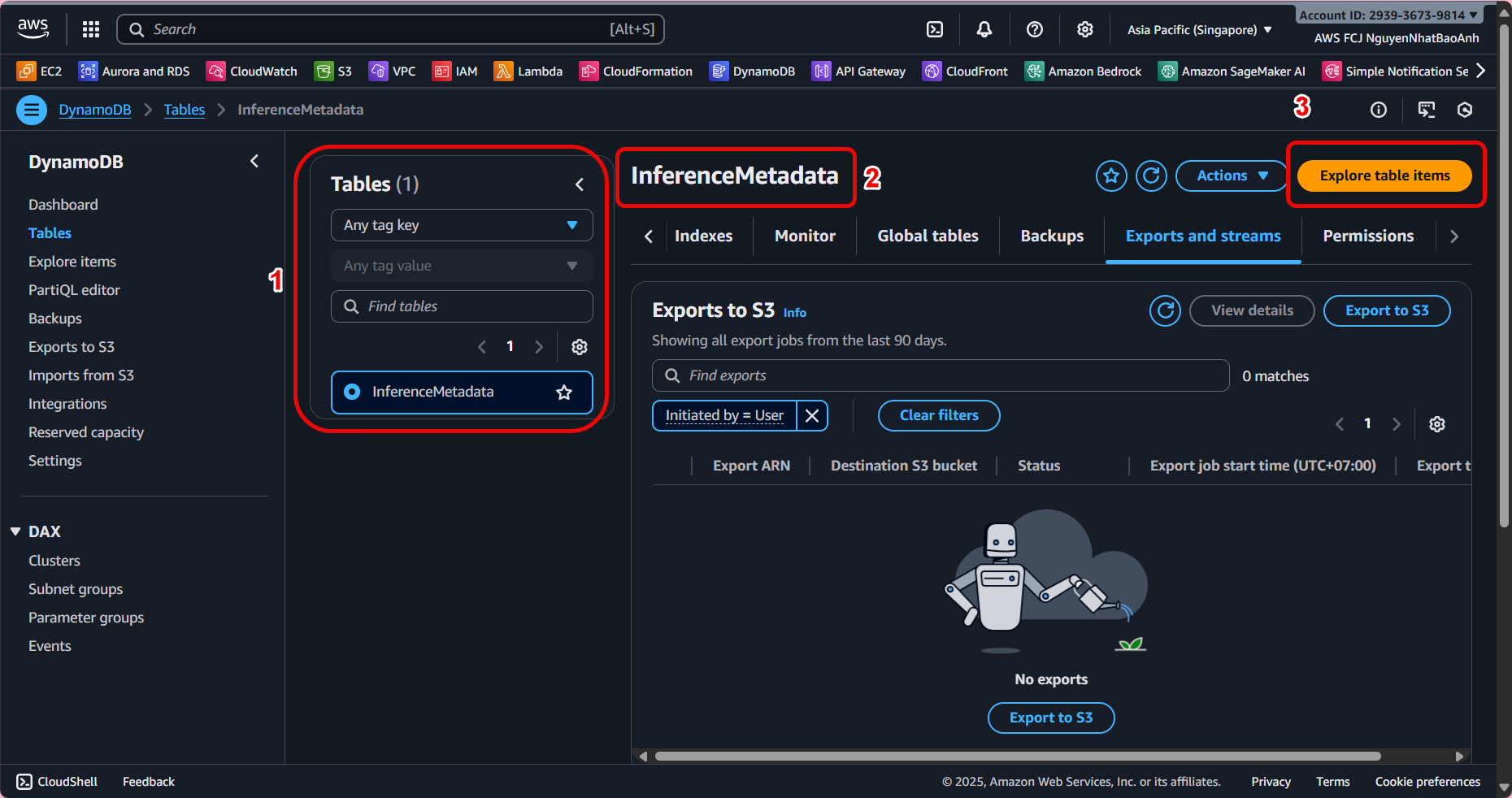The image size is (1512, 798).
Task: Open Simple Notification Service shortcut
Action: (1395, 72)
